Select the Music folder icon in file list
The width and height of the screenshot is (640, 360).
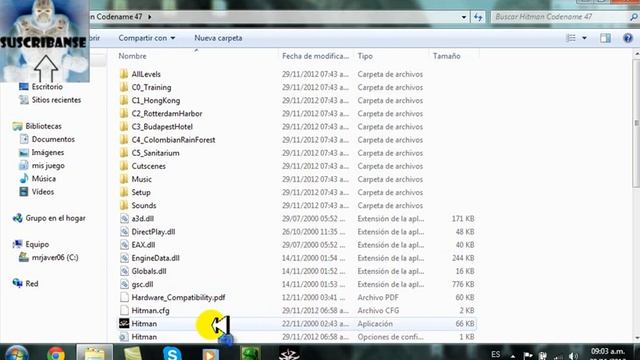point(124,179)
